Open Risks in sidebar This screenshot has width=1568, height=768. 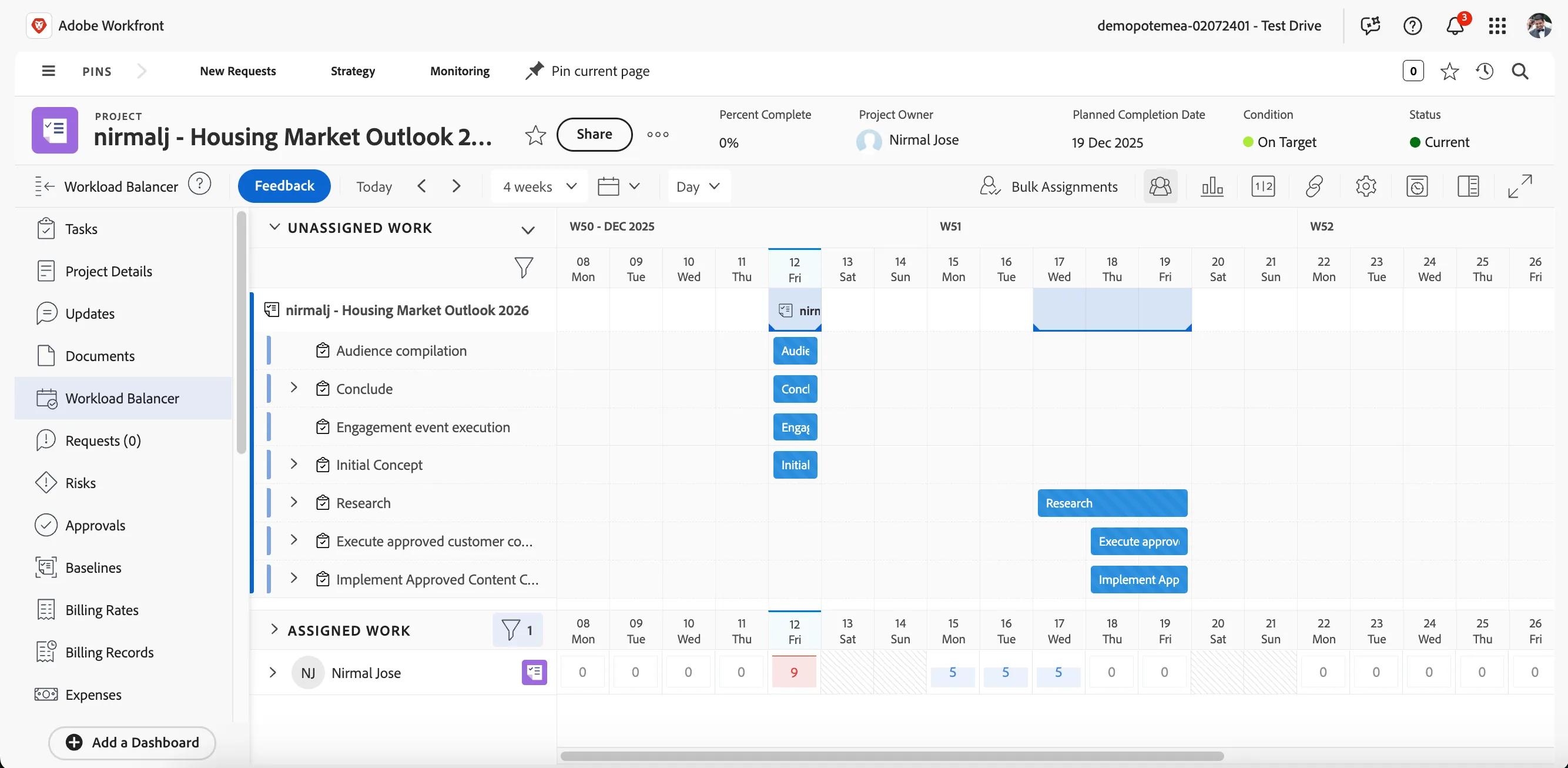pos(123,482)
